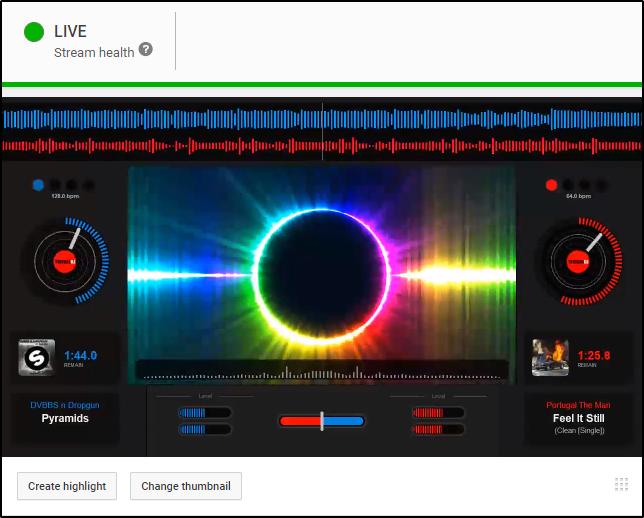This screenshot has width=644, height=518.
Task: Click the green LIVE status indicator
Action: [x=34, y=32]
